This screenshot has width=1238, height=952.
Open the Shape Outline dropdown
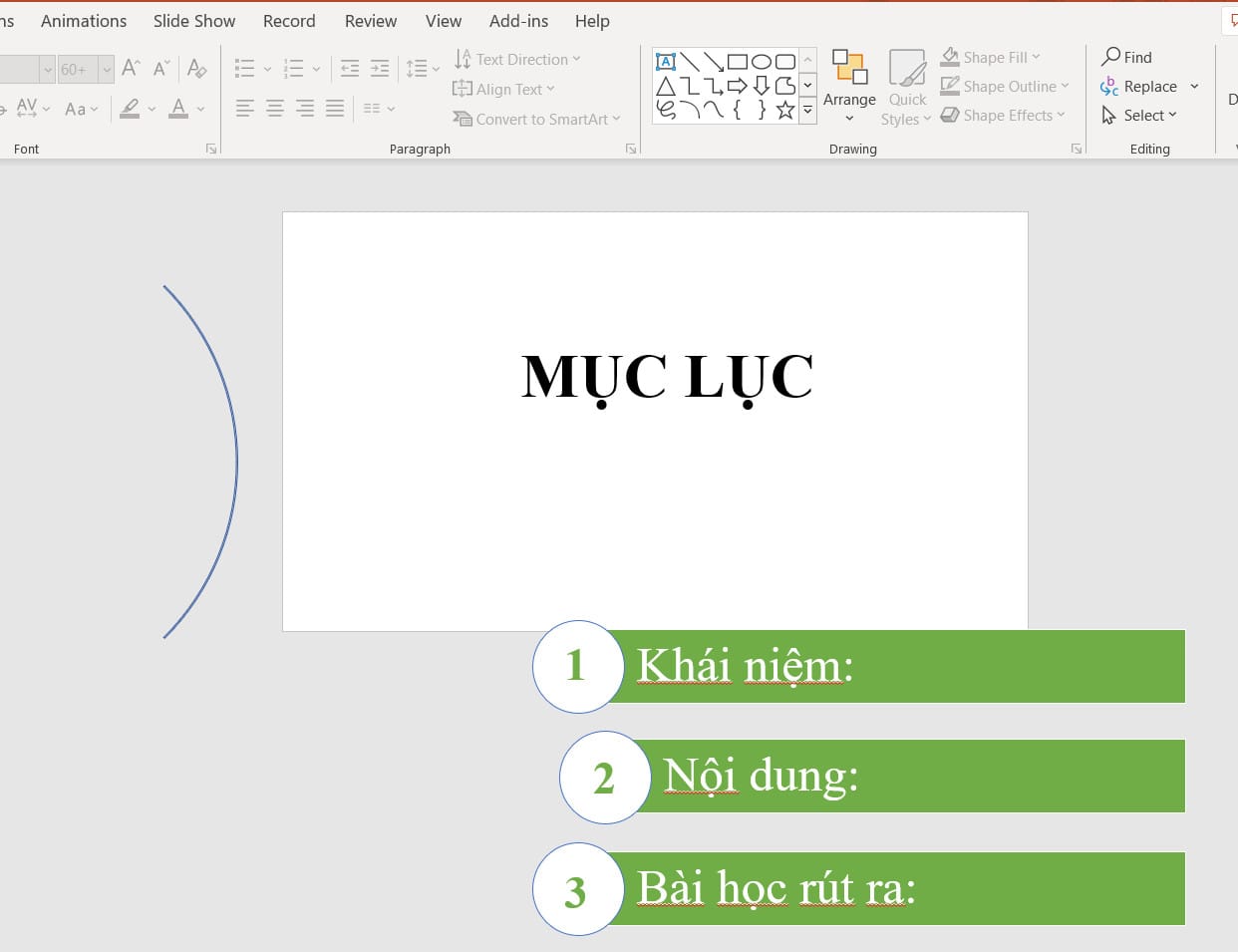[x=1005, y=86]
